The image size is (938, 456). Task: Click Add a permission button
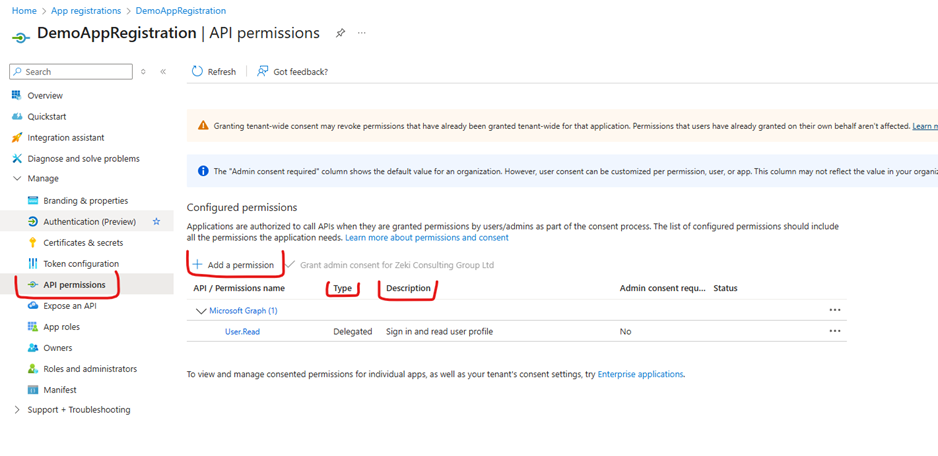233,264
